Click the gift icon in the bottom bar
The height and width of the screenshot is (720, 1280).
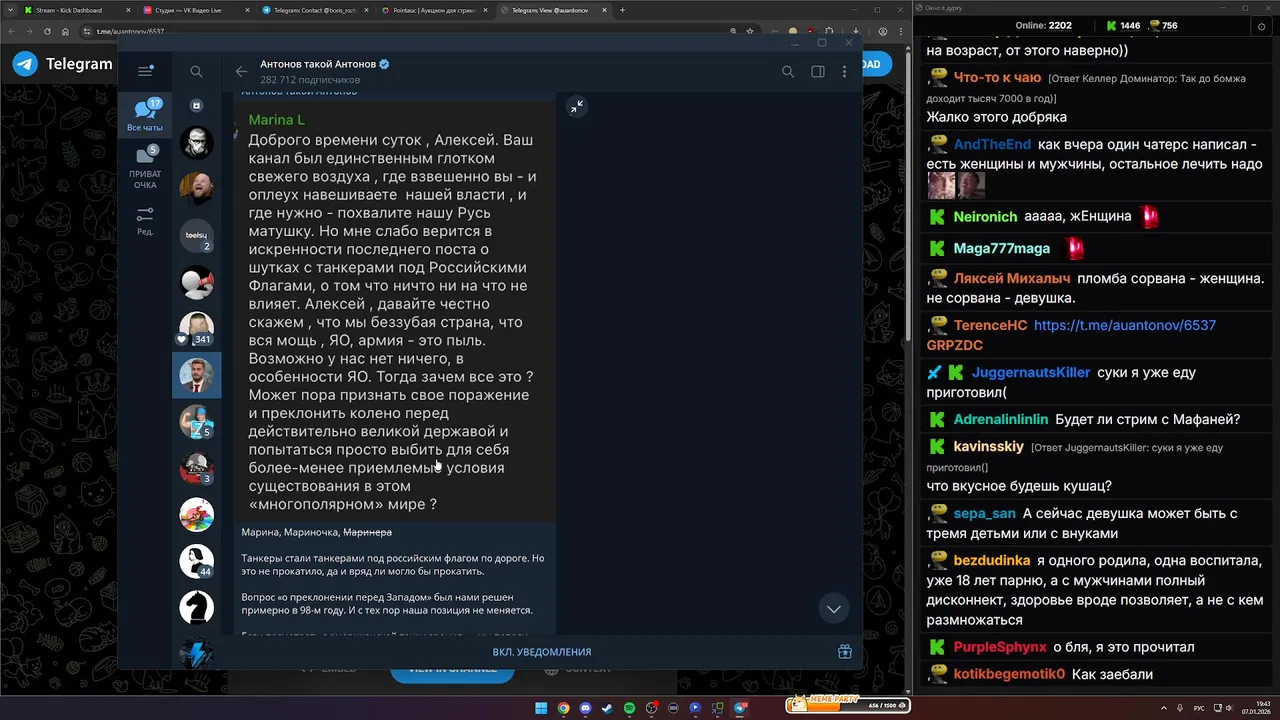845,652
